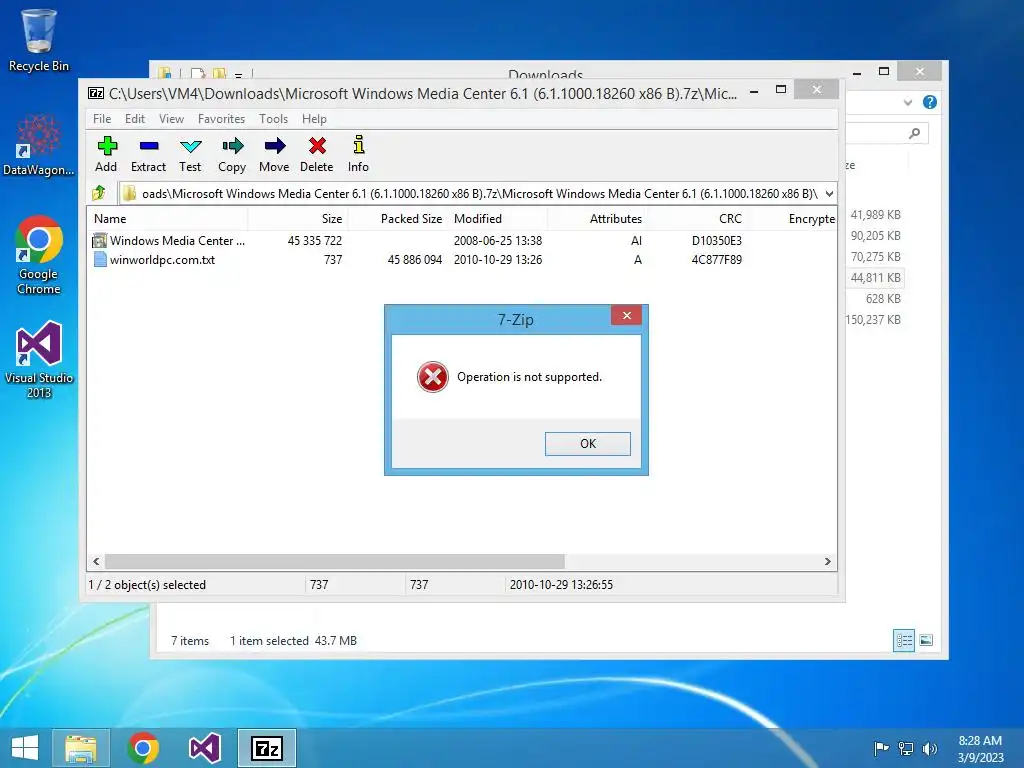Sort by the Size column header
The image size is (1024, 768).
click(297, 219)
